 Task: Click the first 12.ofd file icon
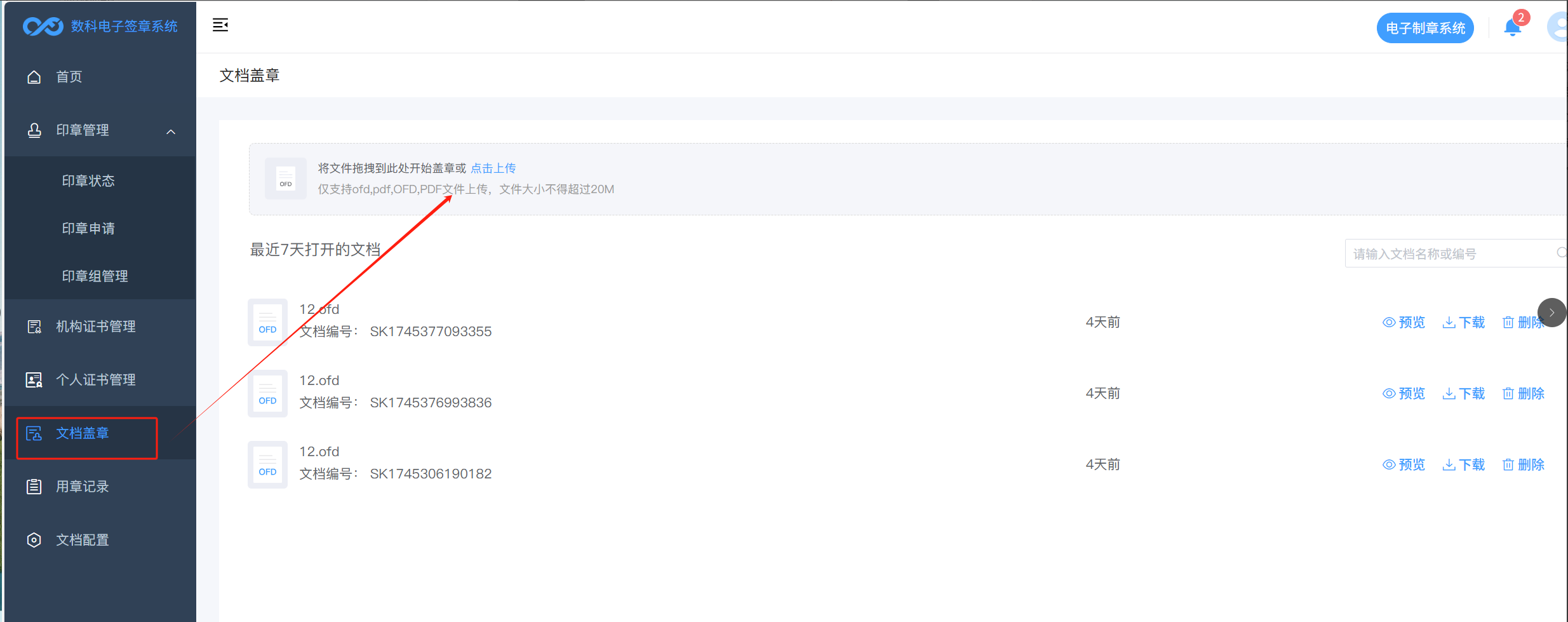[267, 322]
